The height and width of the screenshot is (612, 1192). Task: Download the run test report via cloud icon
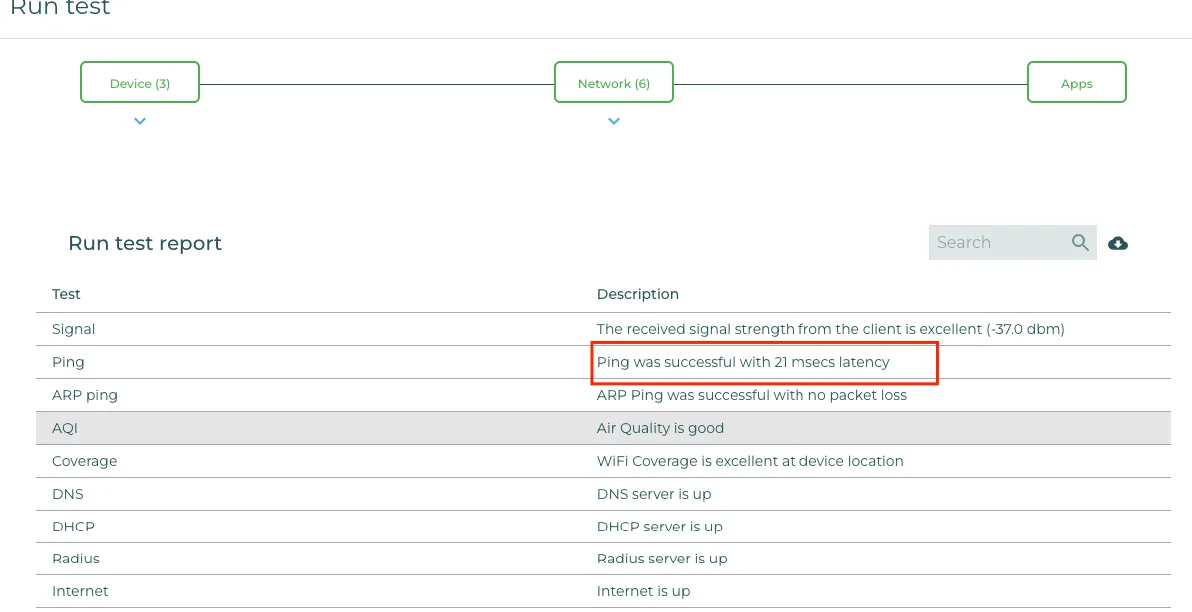(1118, 243)
